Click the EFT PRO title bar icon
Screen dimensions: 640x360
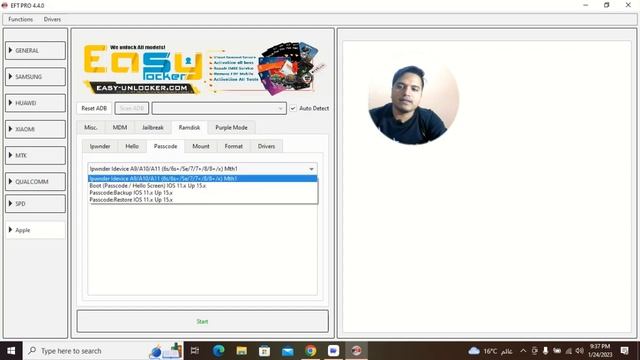(x=4, y=5)
